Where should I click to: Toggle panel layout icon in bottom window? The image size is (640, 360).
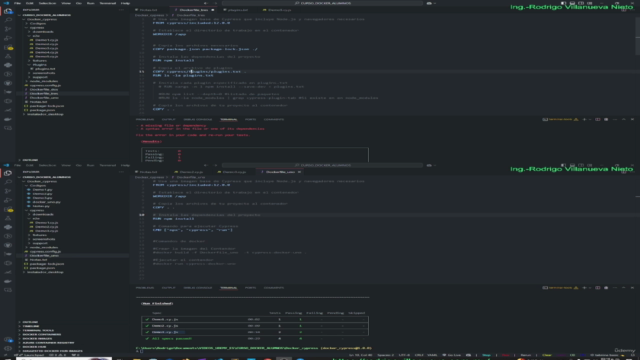pyautogui.click(x=572, y=165)
